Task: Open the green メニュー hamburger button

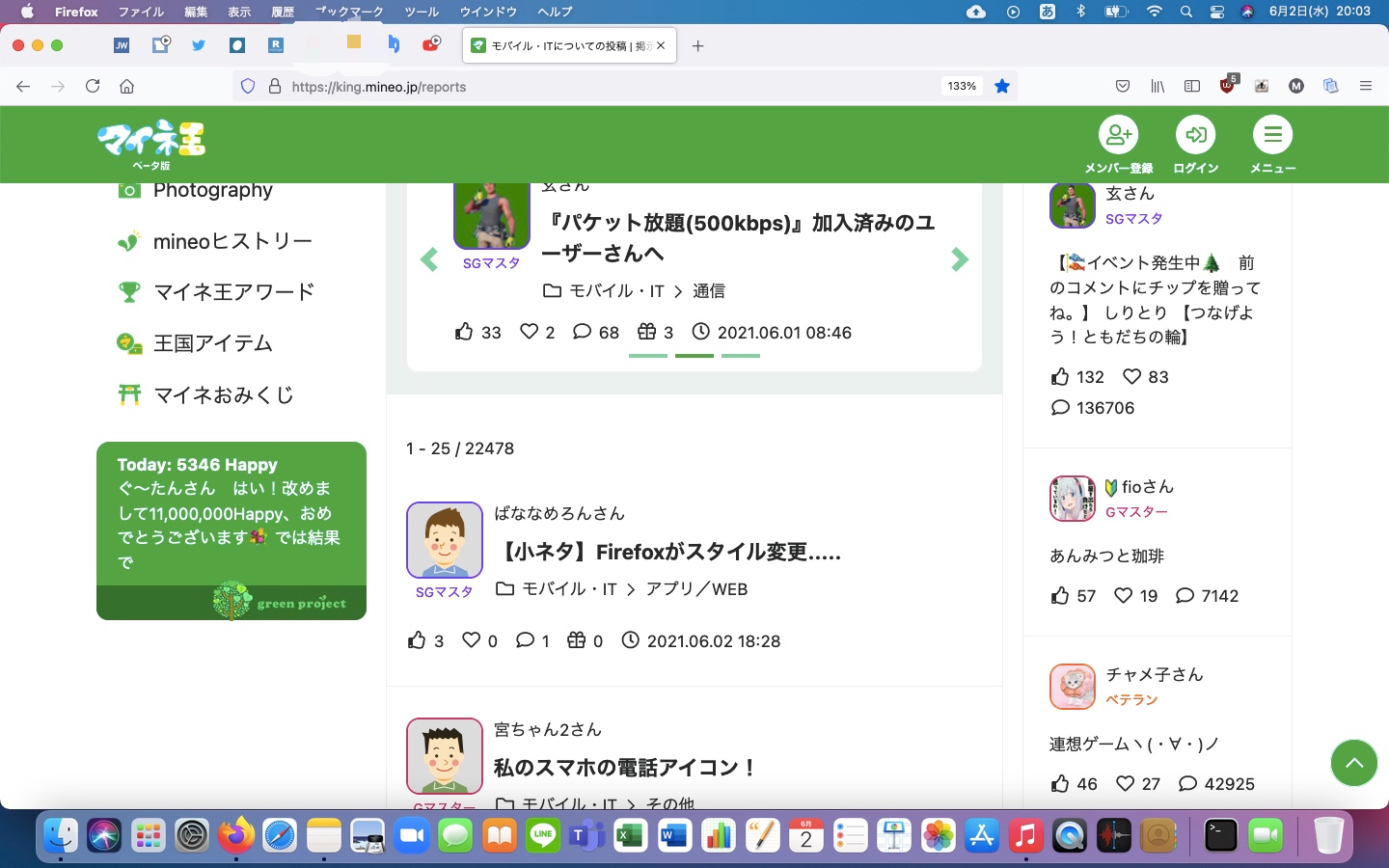Action: tap(1272, 136)
